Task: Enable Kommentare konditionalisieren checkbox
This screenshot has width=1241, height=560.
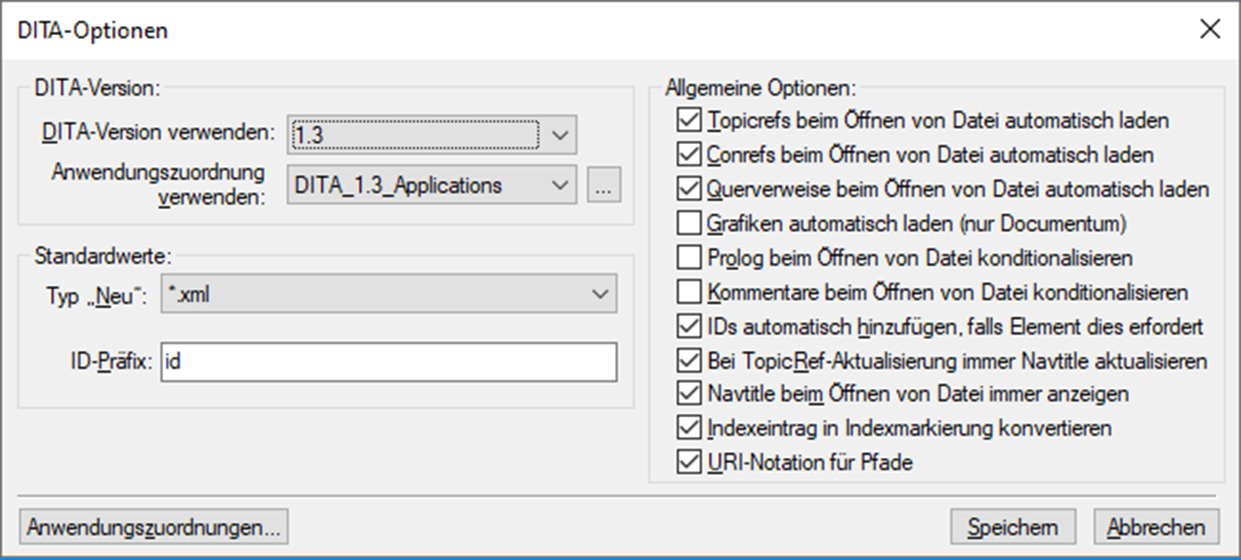Action: (689, 292)
